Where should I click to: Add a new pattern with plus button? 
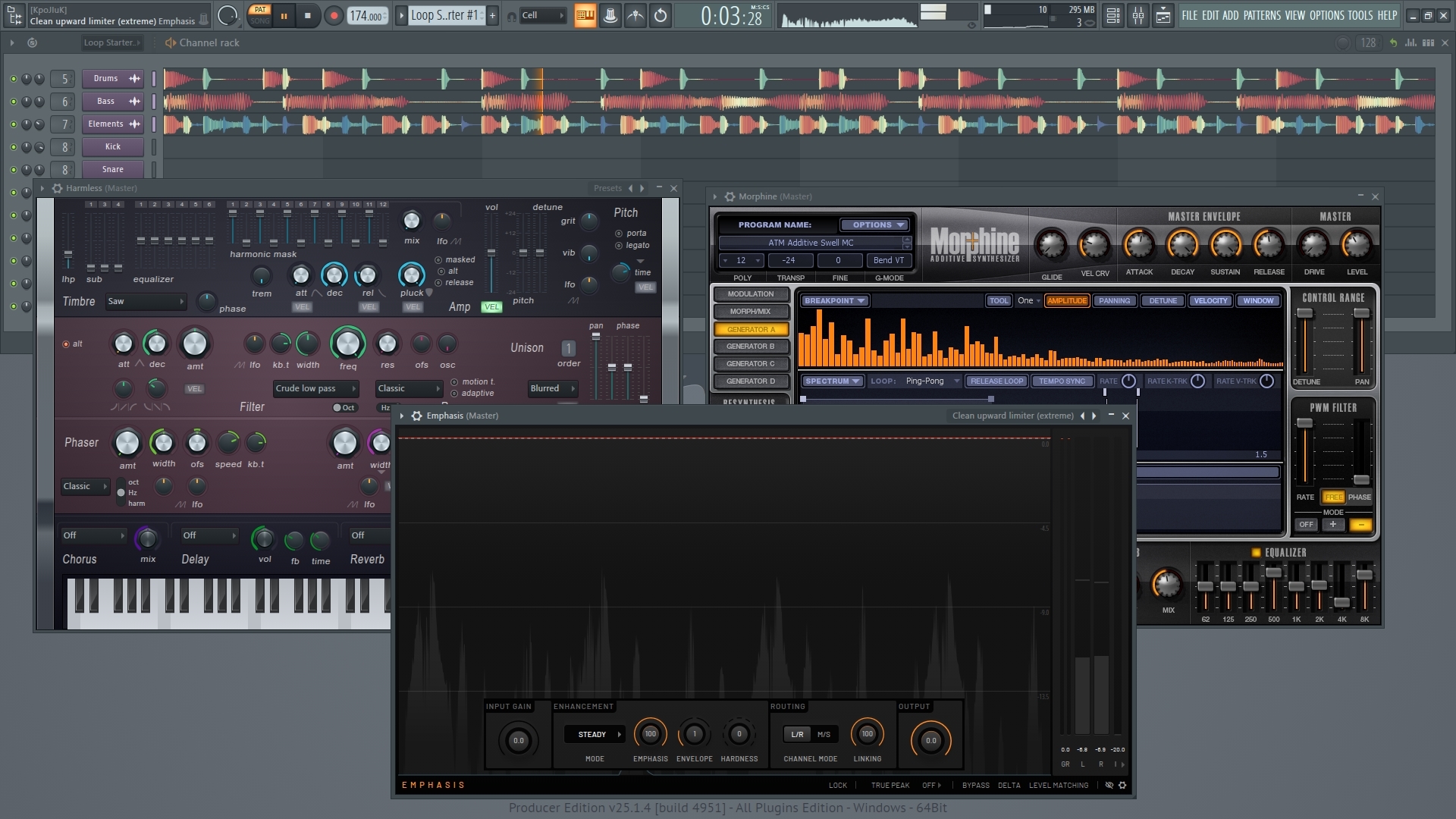tap(492, 16)
